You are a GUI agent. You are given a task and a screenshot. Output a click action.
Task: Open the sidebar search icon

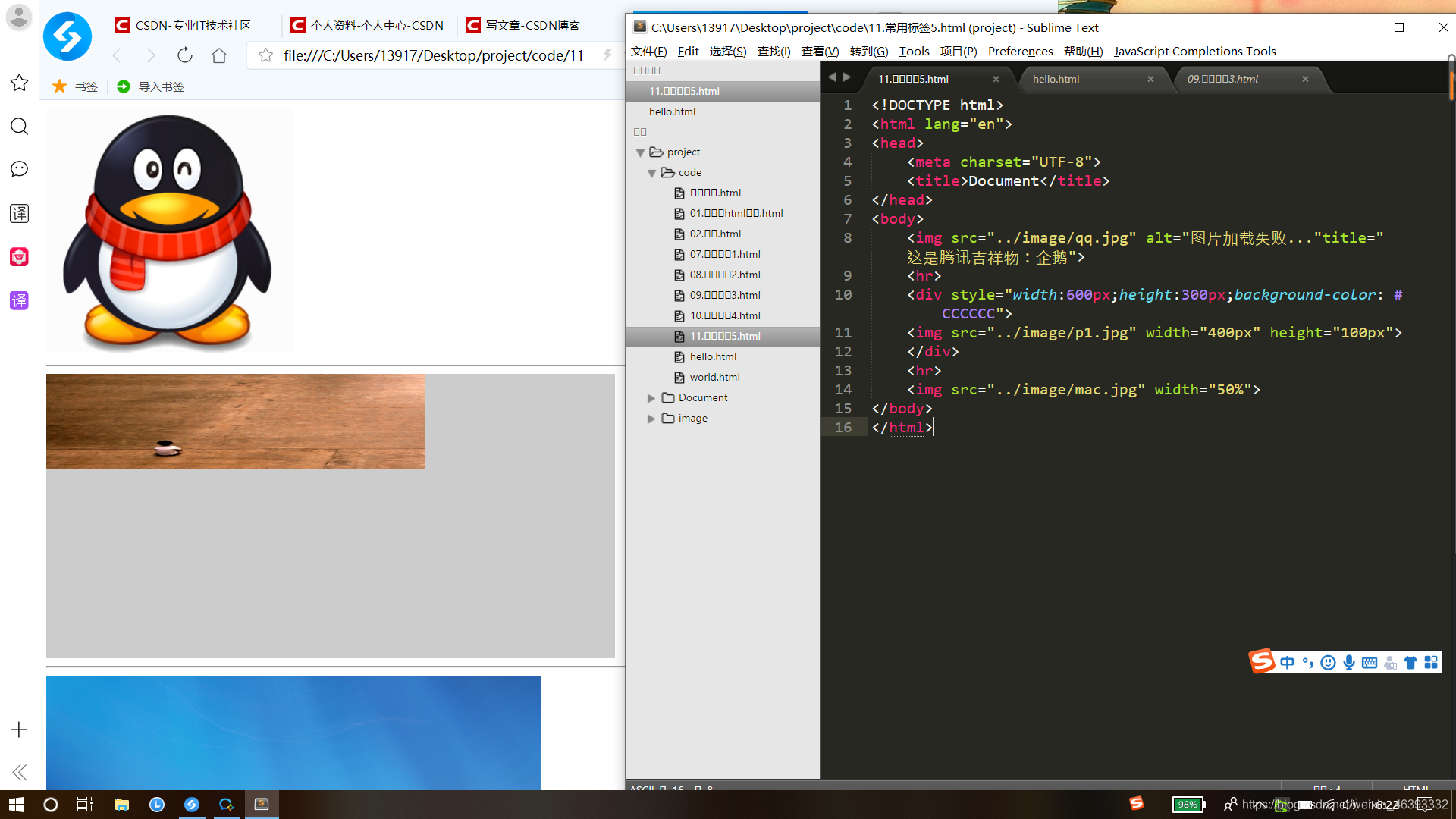pos(20,127)
